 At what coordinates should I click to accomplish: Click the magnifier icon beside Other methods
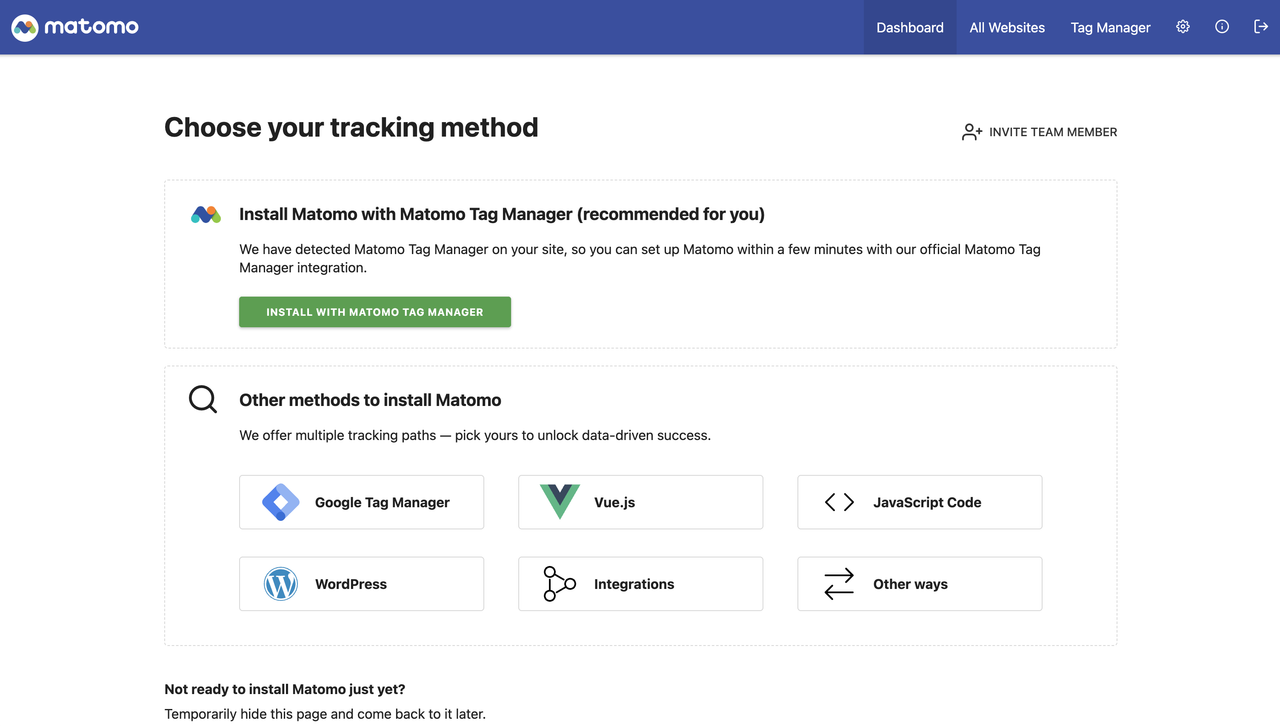tap(203, 400)
